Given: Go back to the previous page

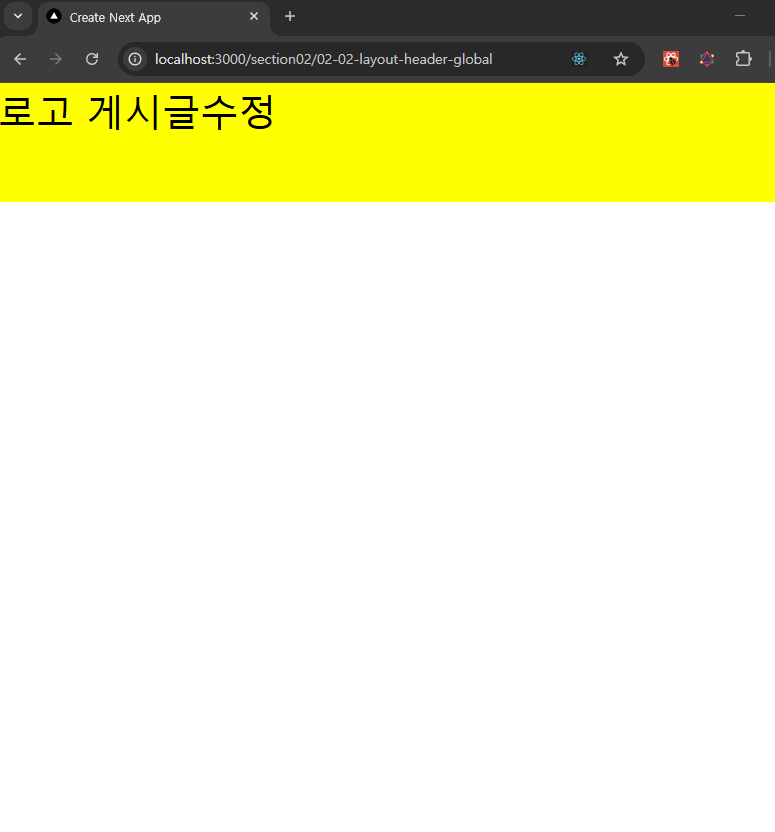Looking at the screenshot, I should tap(20, 59).
